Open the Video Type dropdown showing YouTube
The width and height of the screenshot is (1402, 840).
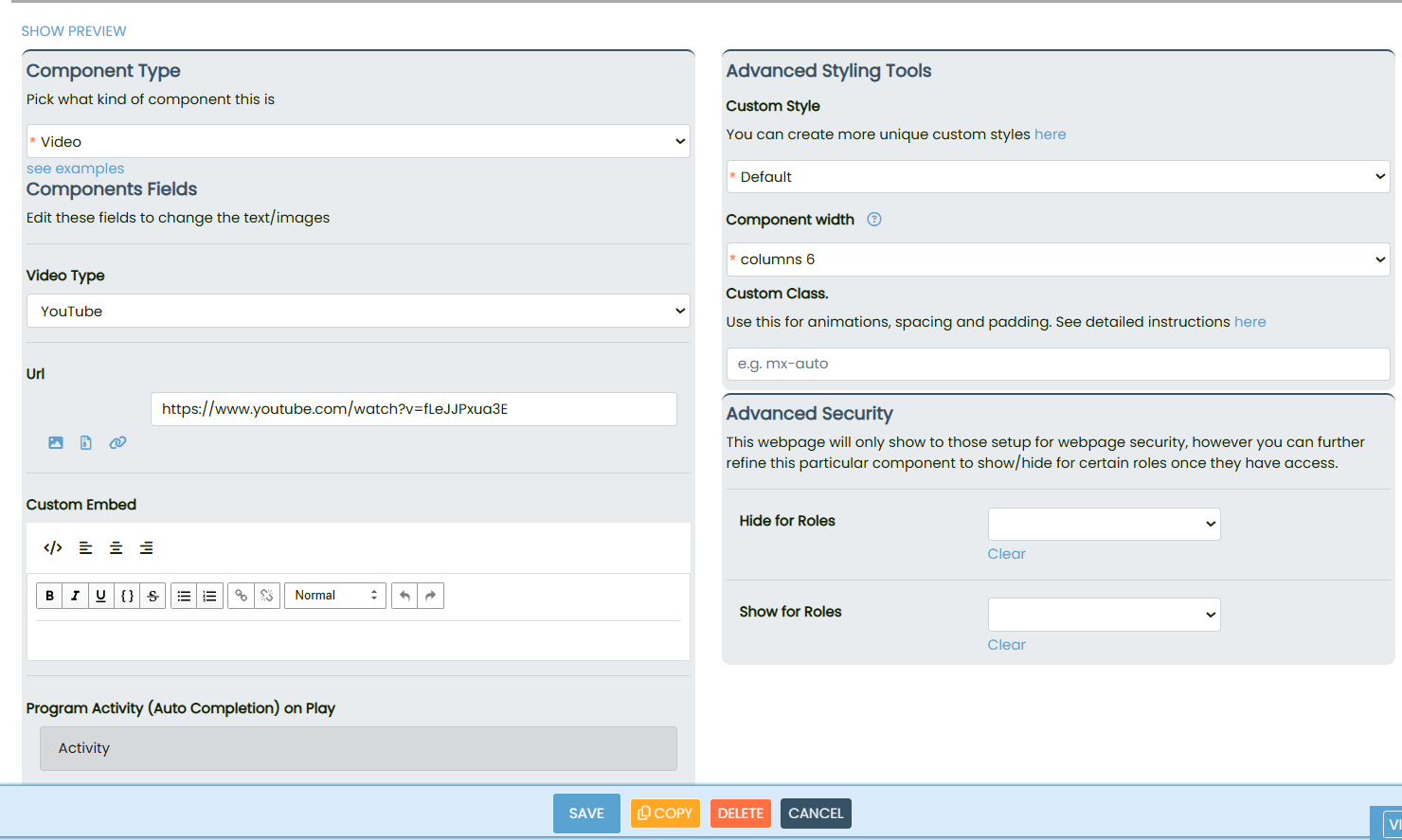point(358,311)
